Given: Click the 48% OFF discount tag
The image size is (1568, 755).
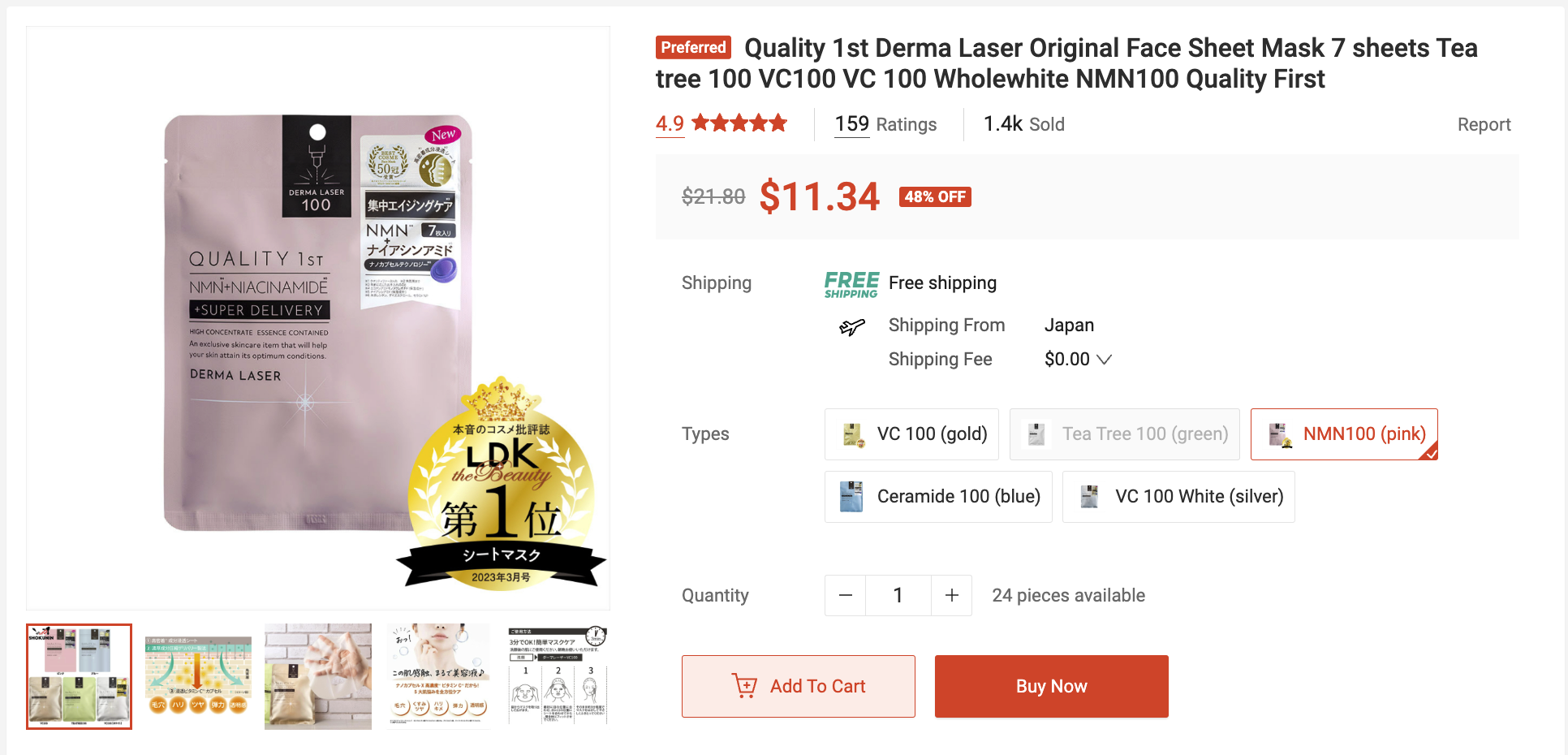Looking at the screenshot, I should pyautogui.click(x=935, y=196).
